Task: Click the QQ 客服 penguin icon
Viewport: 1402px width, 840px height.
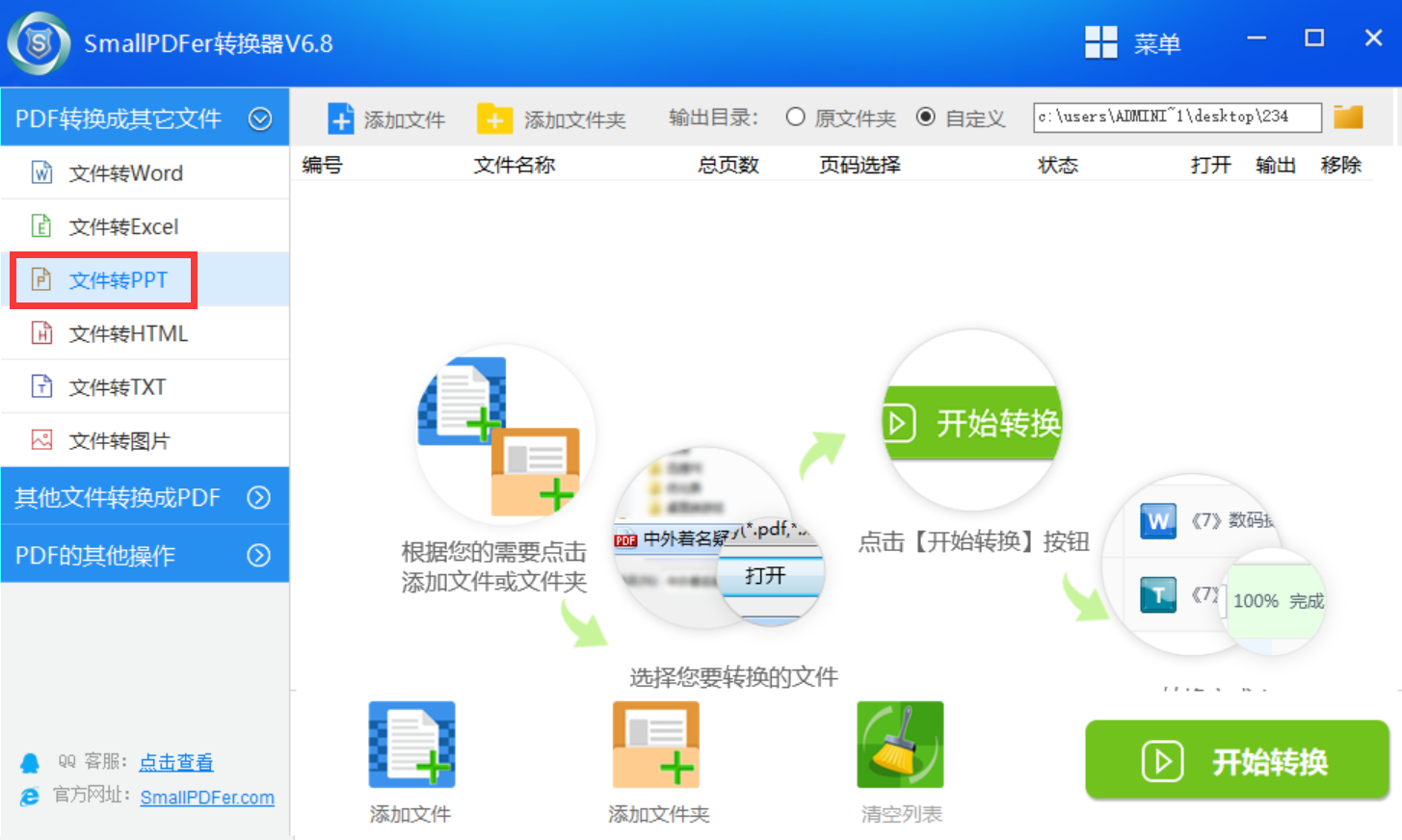Action: coord(30,763)
